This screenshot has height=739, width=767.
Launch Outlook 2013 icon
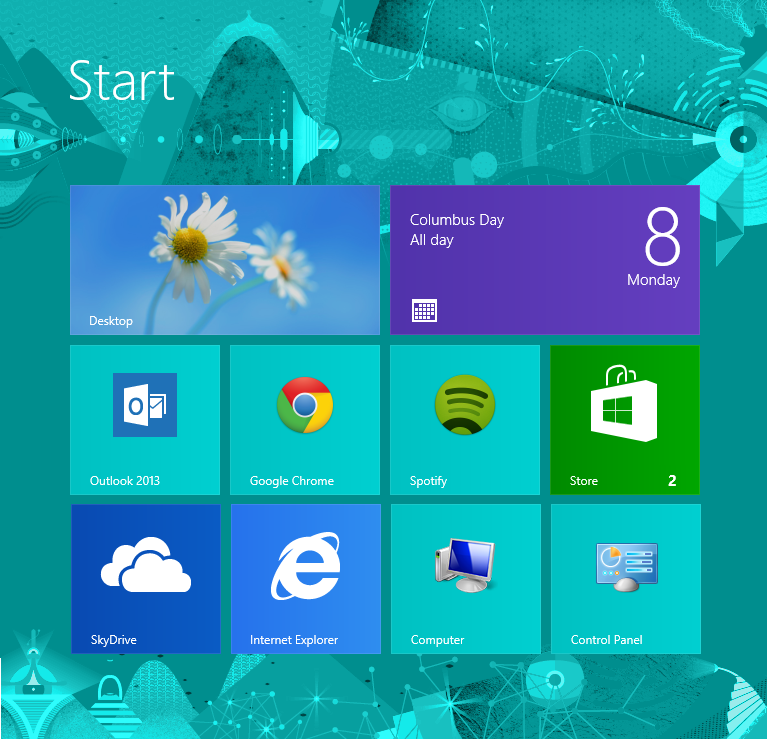tap(145, 405)
